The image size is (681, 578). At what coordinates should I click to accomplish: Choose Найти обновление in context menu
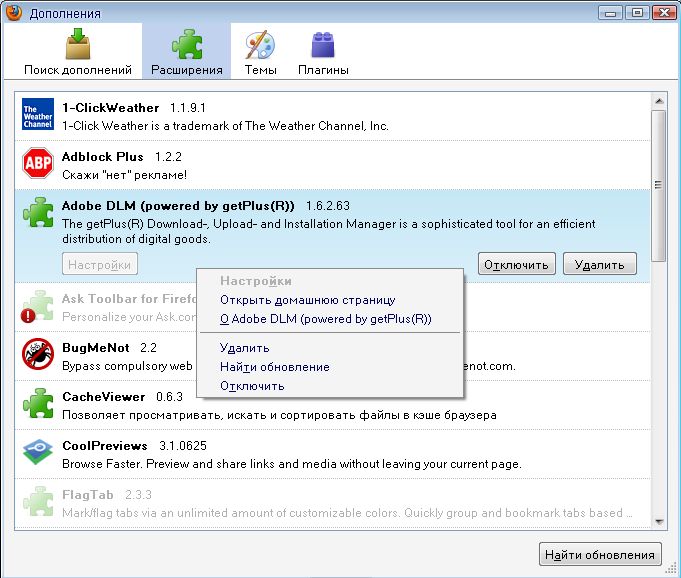[330, 367]
